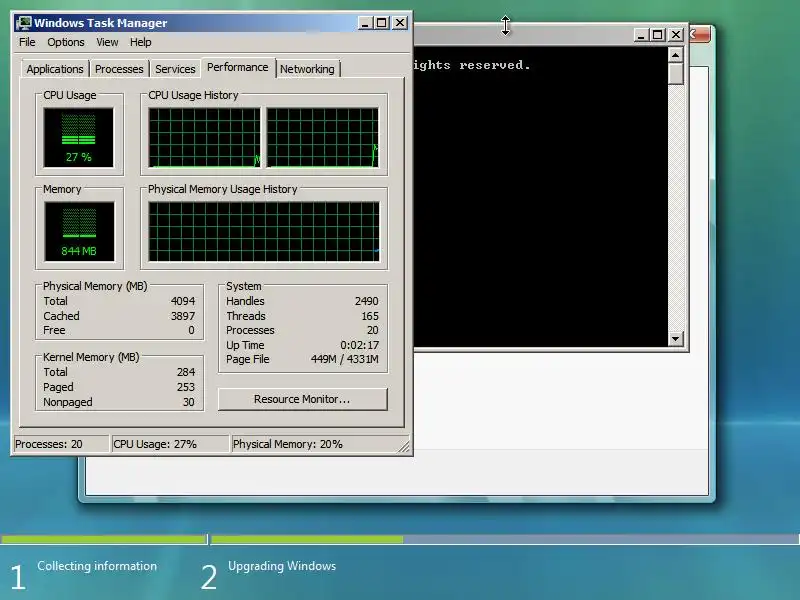The image size is (800, 600).
Task: Minimize the command prompt window
Action: point(641,35)
